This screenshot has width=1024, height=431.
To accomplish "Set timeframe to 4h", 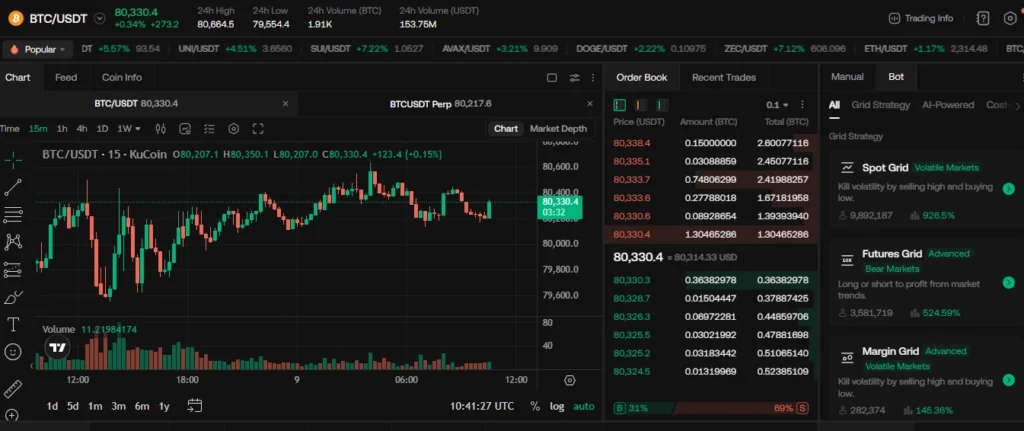I will (x=82, y=129).
